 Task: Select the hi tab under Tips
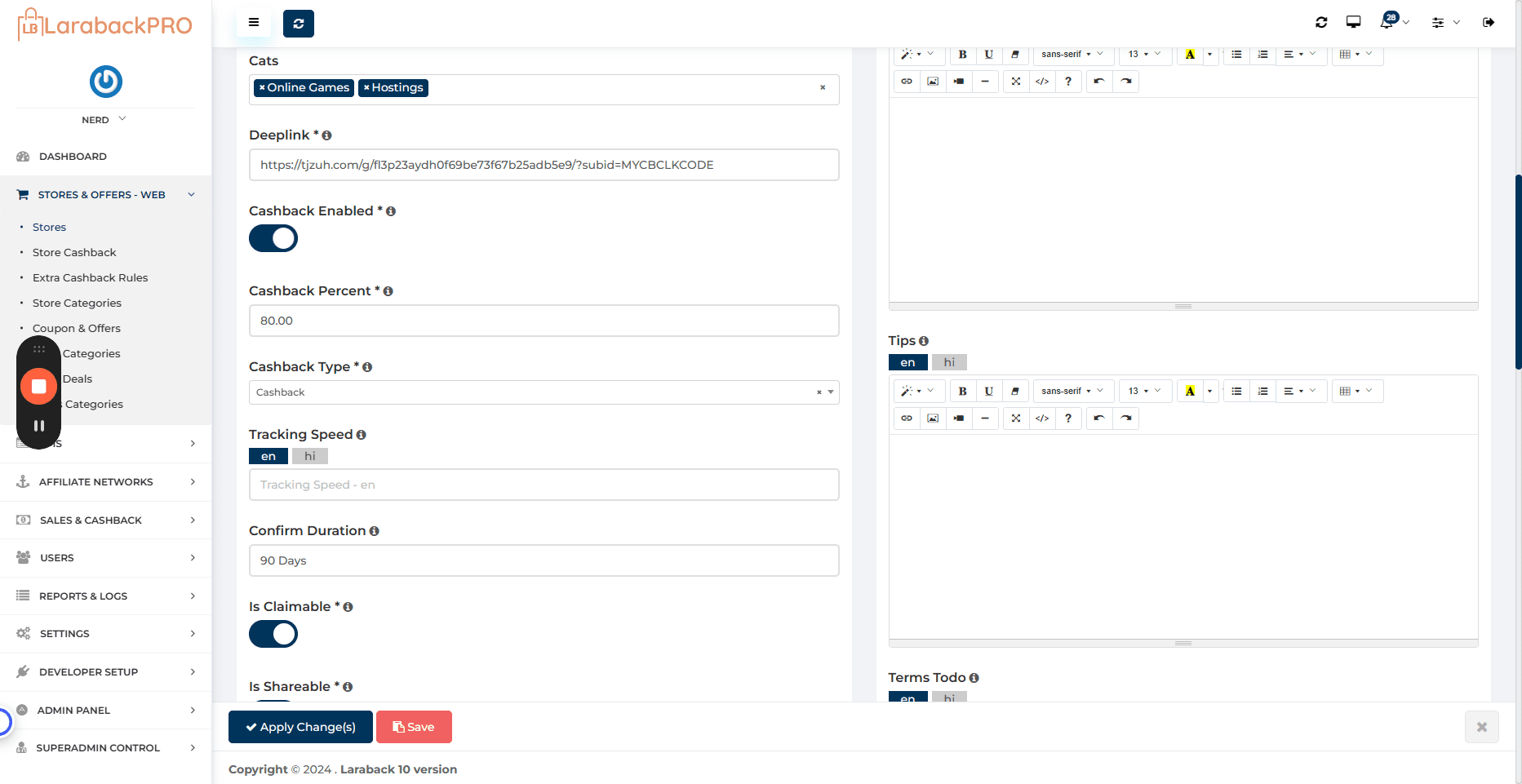pyautogui.click(x=949, y=363)
